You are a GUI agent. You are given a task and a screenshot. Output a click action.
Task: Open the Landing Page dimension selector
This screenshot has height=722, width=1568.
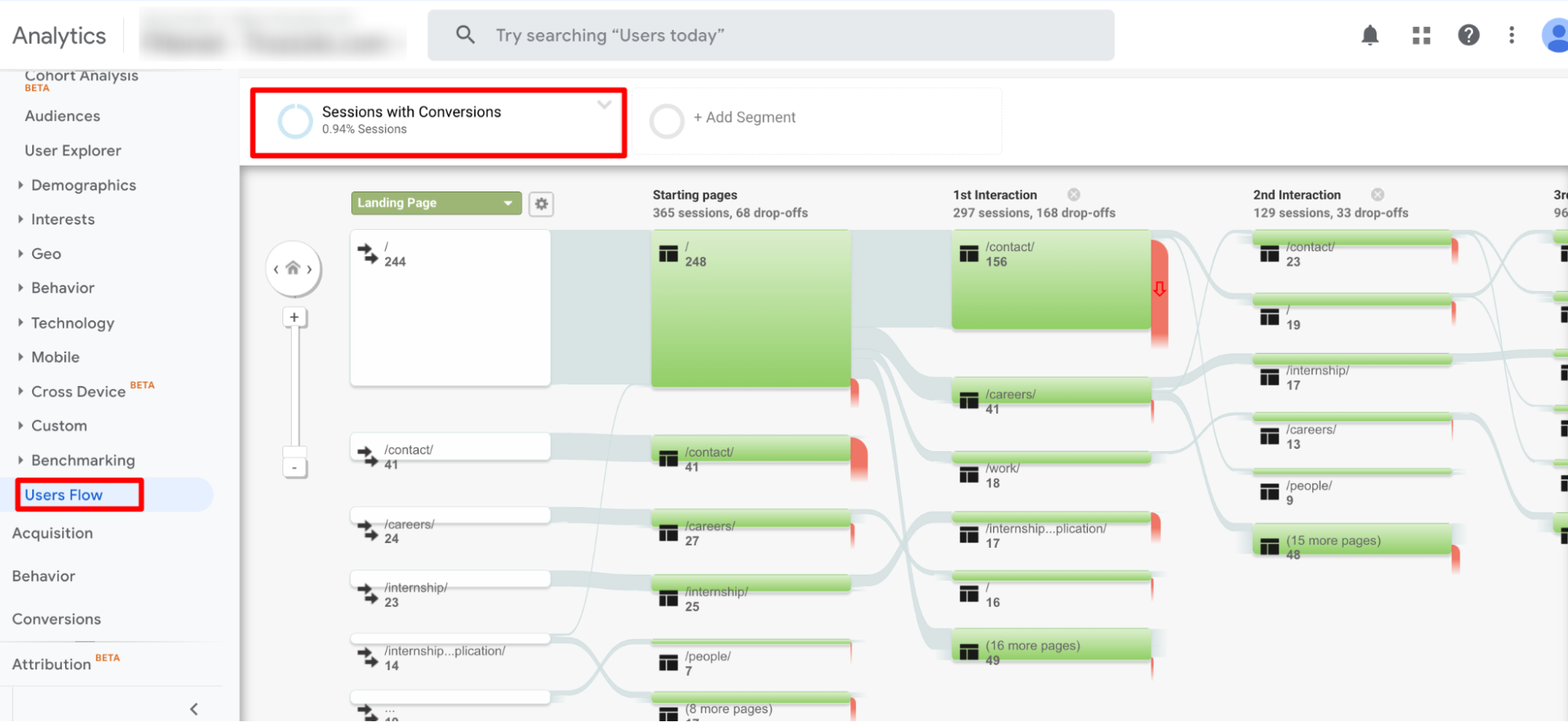tap(435, 202)
